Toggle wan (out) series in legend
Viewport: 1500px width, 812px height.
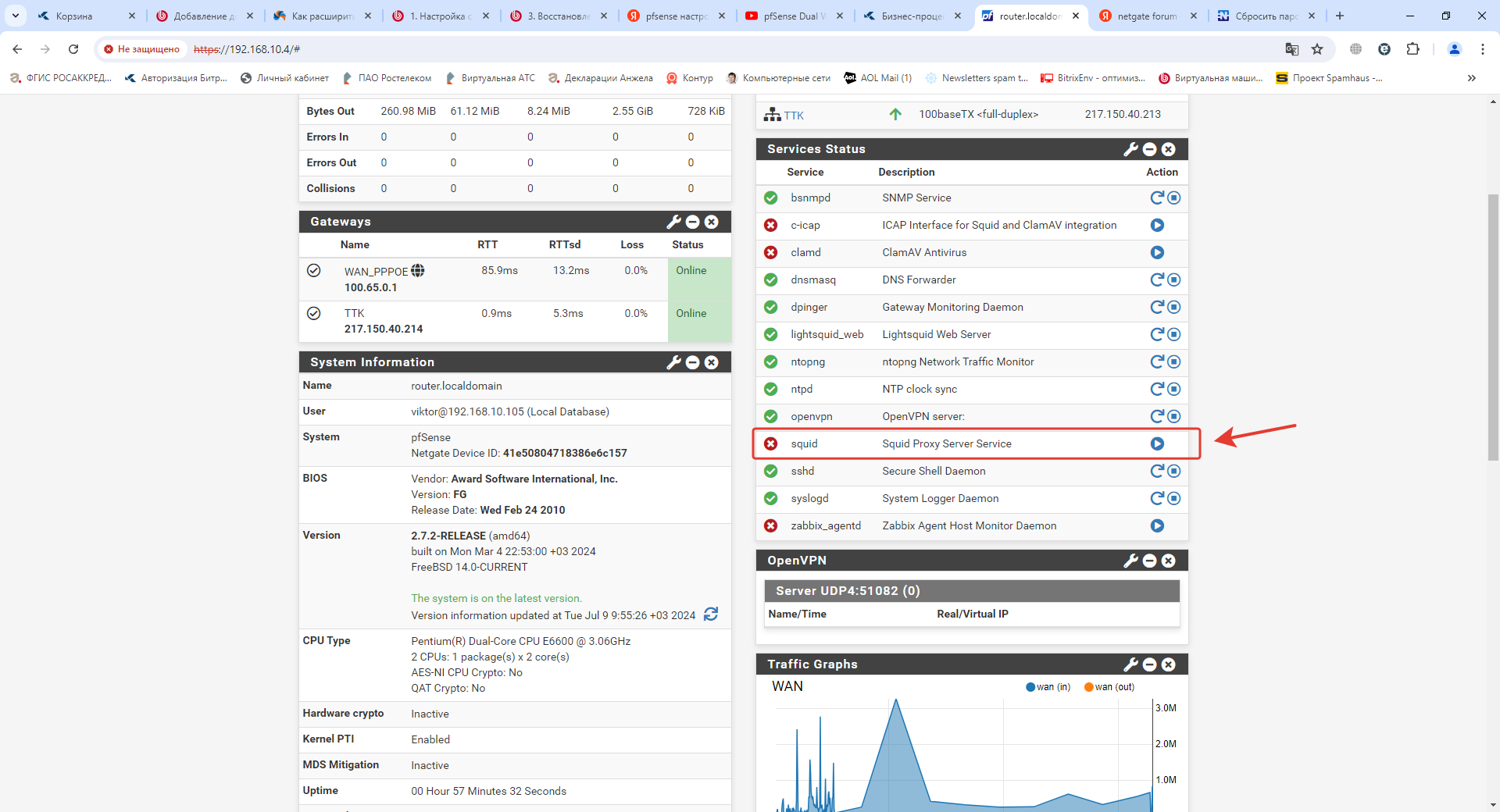point(1109,687)
